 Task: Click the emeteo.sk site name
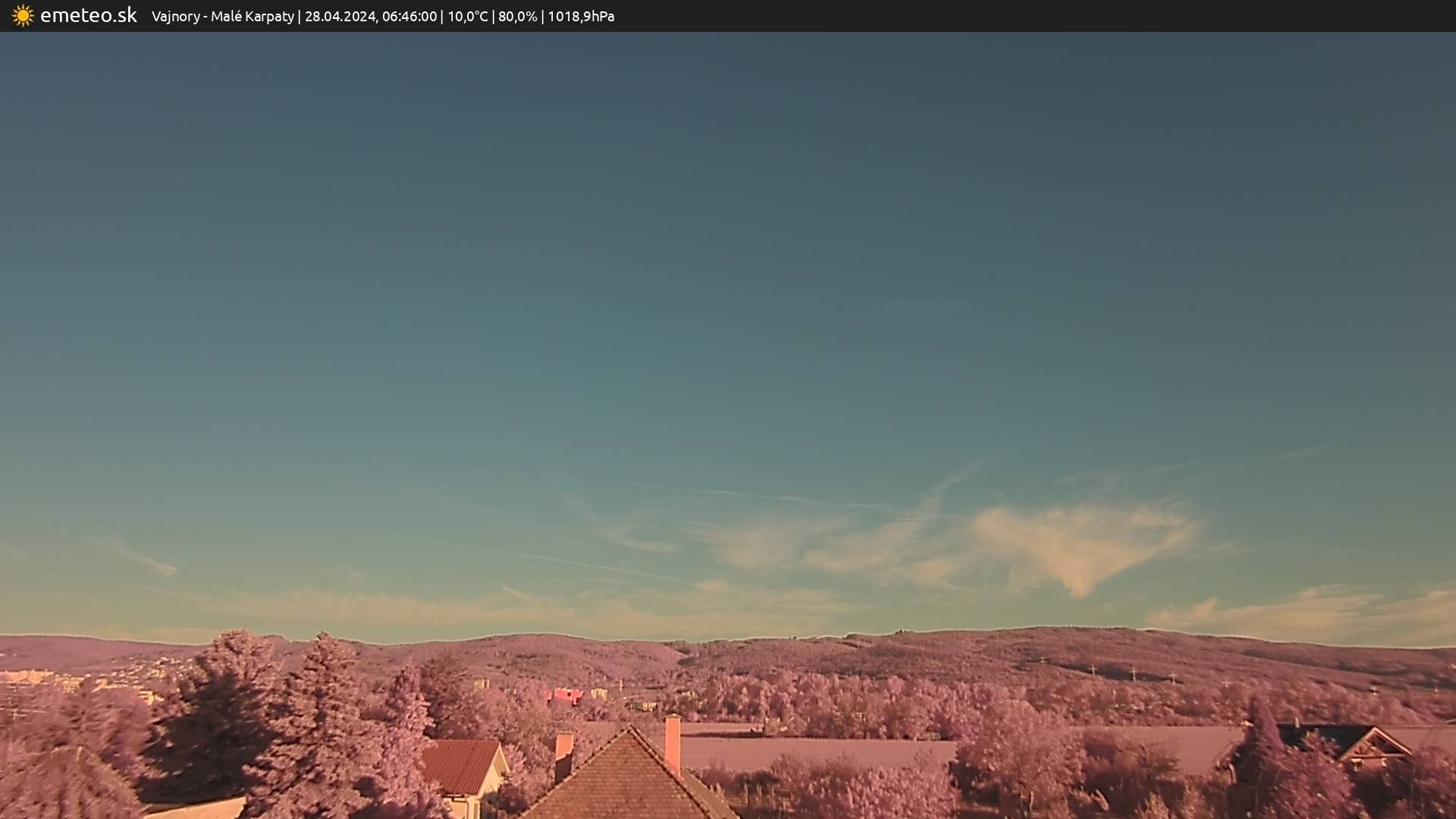88,16
